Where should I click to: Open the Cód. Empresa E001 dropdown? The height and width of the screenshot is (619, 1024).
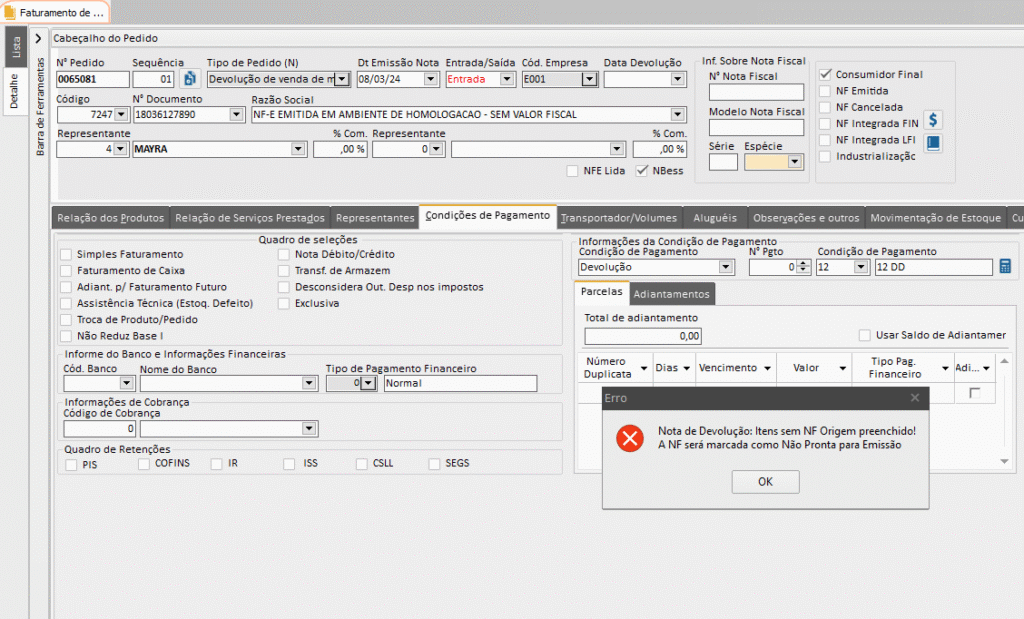point(589,79)
